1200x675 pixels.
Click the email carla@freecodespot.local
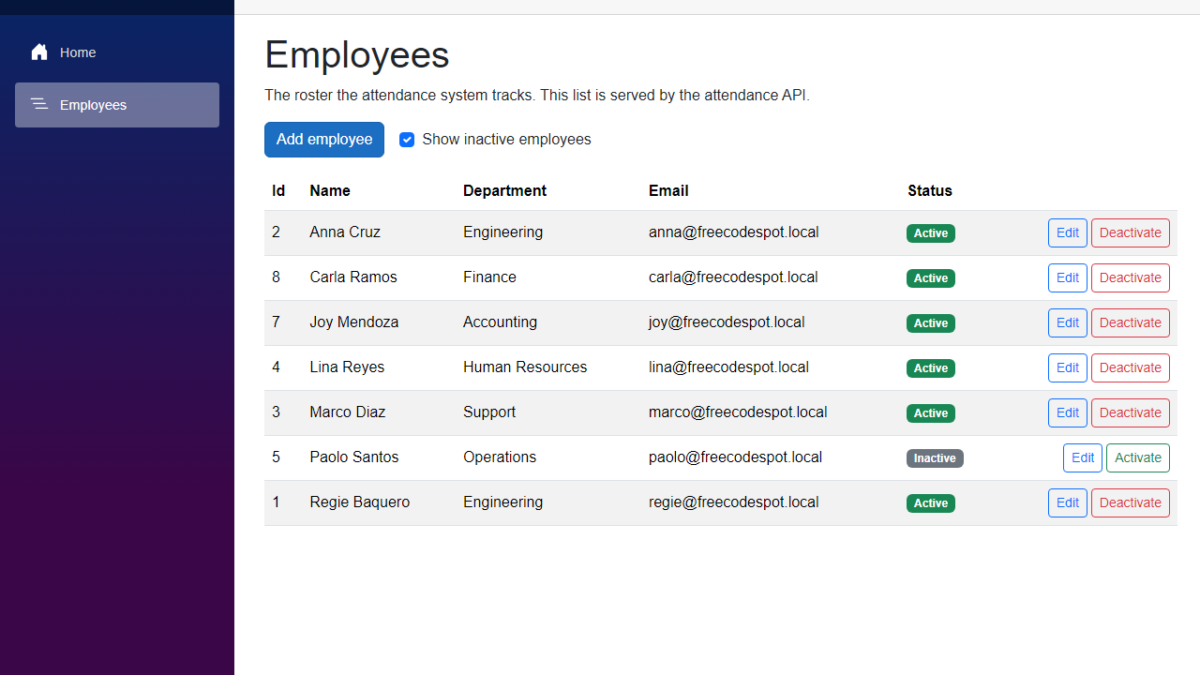[733, 277]
